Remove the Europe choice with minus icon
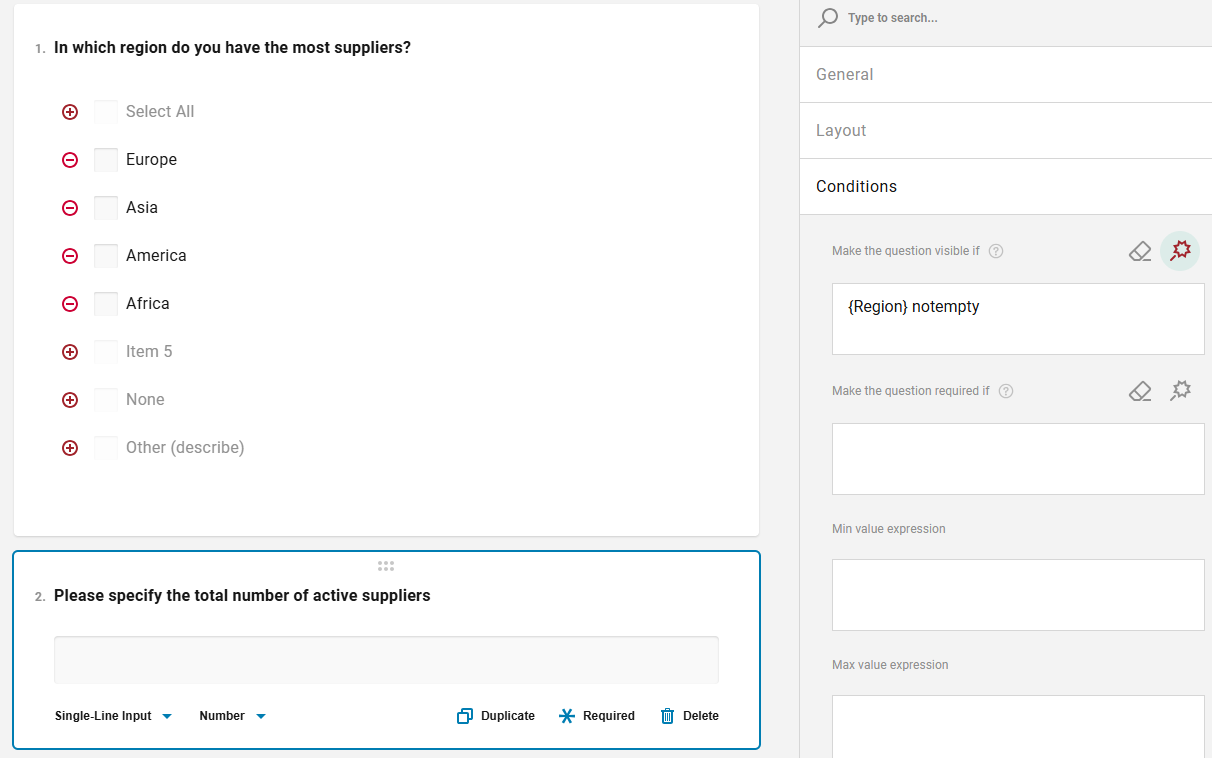This screenshot has height=758, width=1212. (70, 160)
